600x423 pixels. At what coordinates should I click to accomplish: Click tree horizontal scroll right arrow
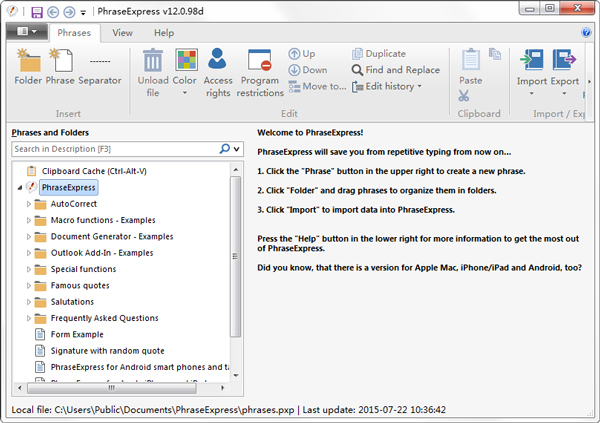click(222, 388)
